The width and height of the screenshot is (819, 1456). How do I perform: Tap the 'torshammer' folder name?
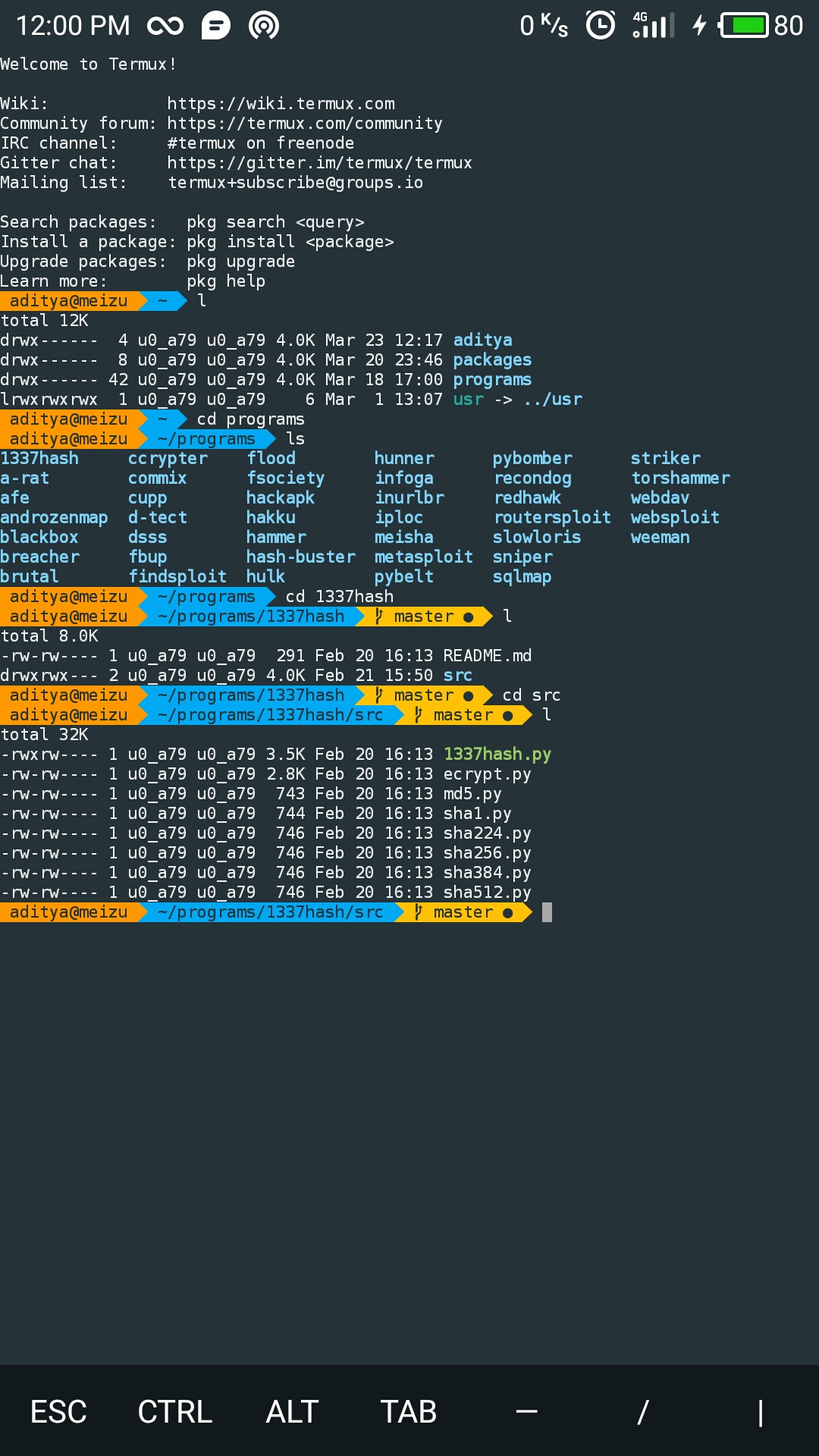point(680,479)
